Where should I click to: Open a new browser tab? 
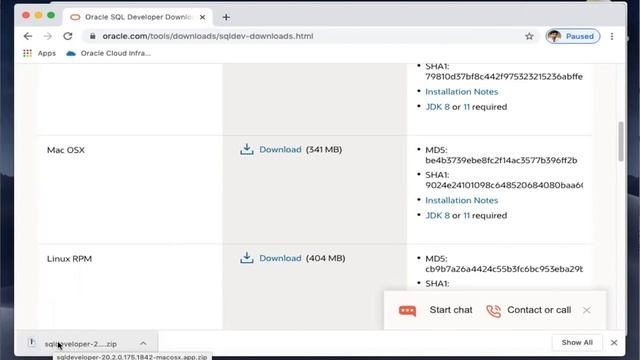pos(226,17)
